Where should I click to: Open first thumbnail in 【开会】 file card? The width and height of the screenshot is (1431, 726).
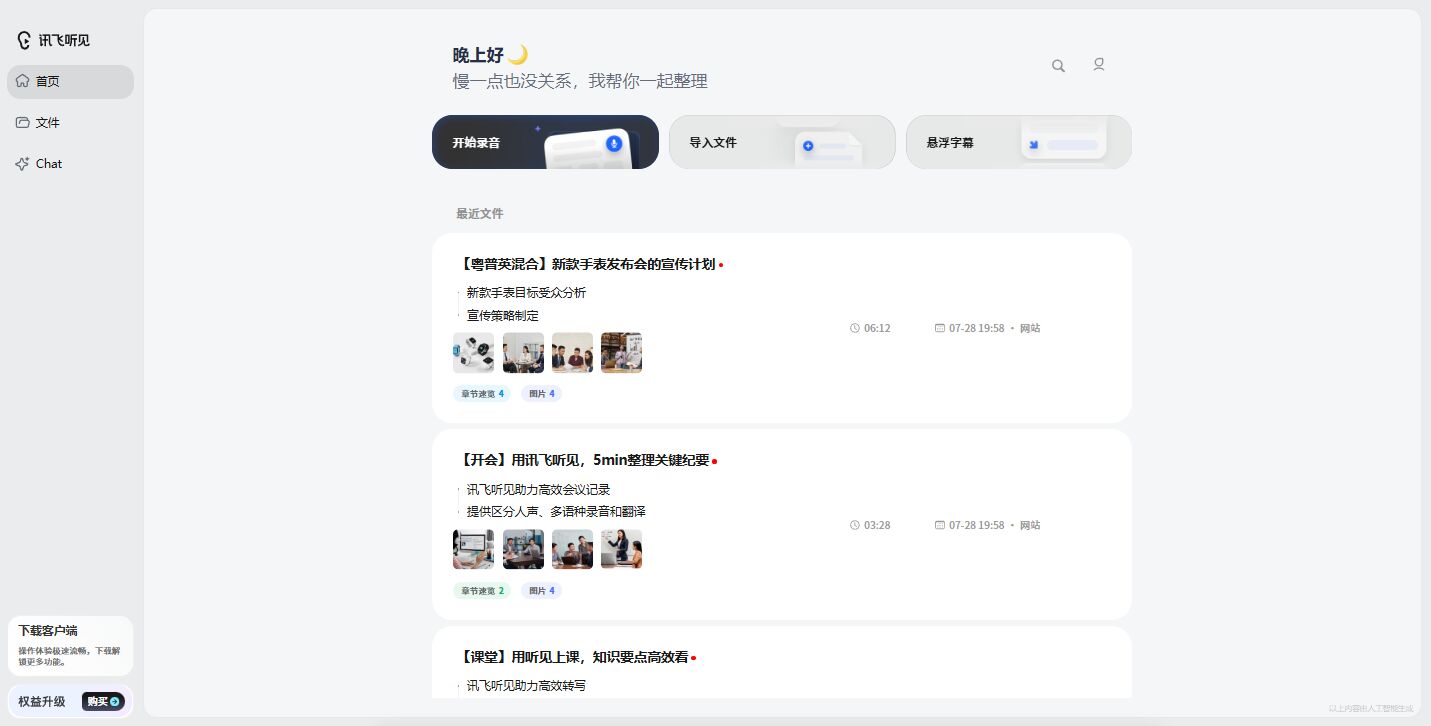coord(473,549)
